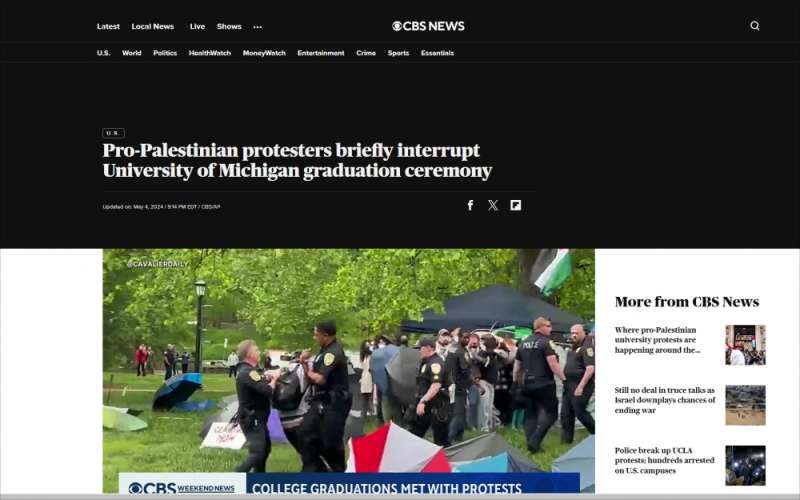Share article on Facebook
This screenshot has height=500, width=800.
[470, 205]
